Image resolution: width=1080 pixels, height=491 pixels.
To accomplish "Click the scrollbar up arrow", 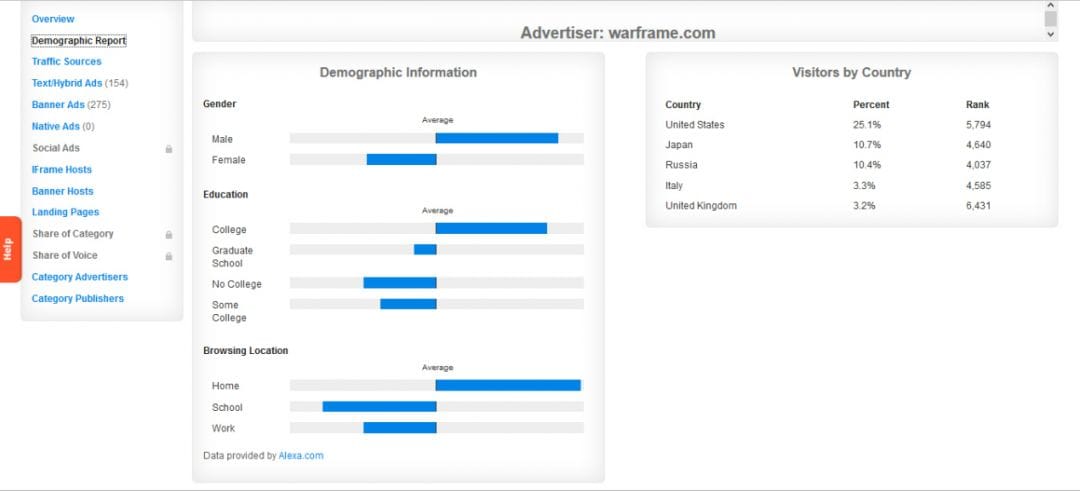I will point(1050,5).
